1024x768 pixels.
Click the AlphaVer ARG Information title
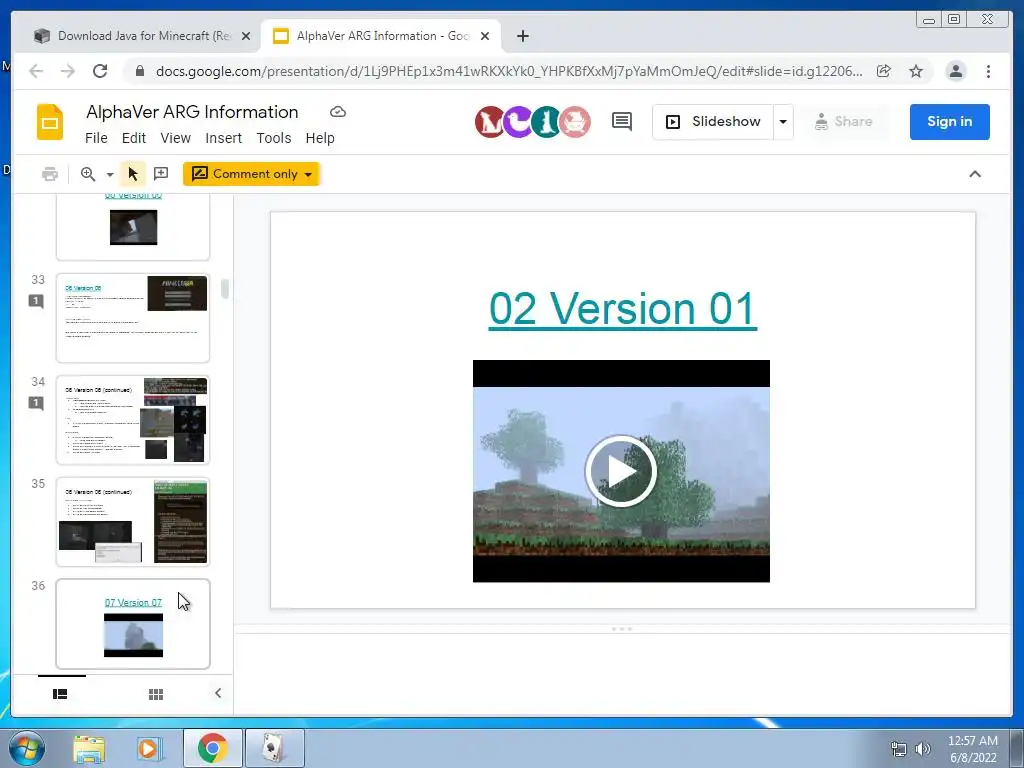[192, 112]
